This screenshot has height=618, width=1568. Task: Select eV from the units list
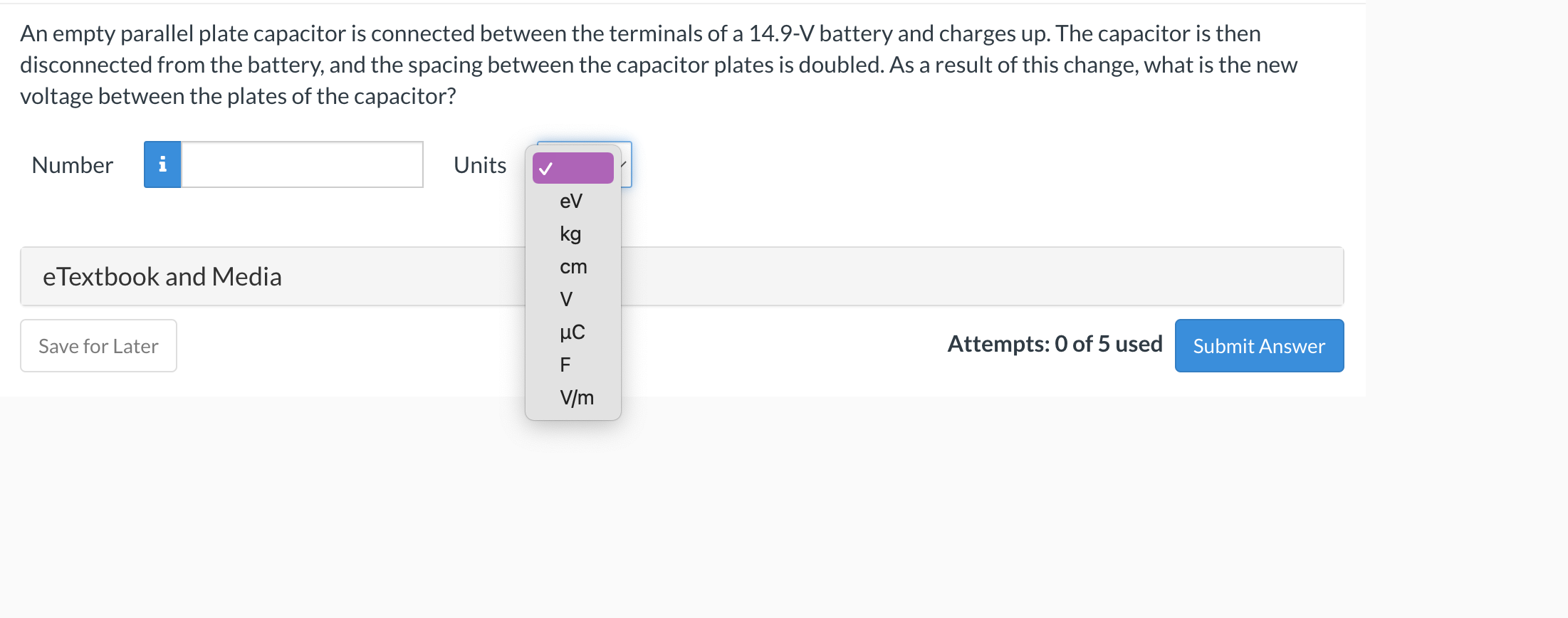[x=570, y=201]
